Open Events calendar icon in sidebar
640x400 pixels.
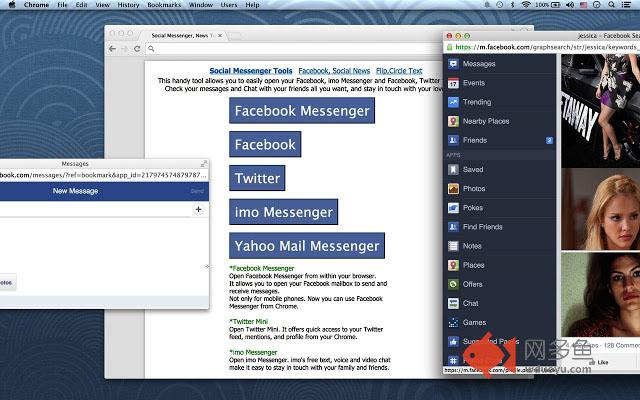coord(453,83)
